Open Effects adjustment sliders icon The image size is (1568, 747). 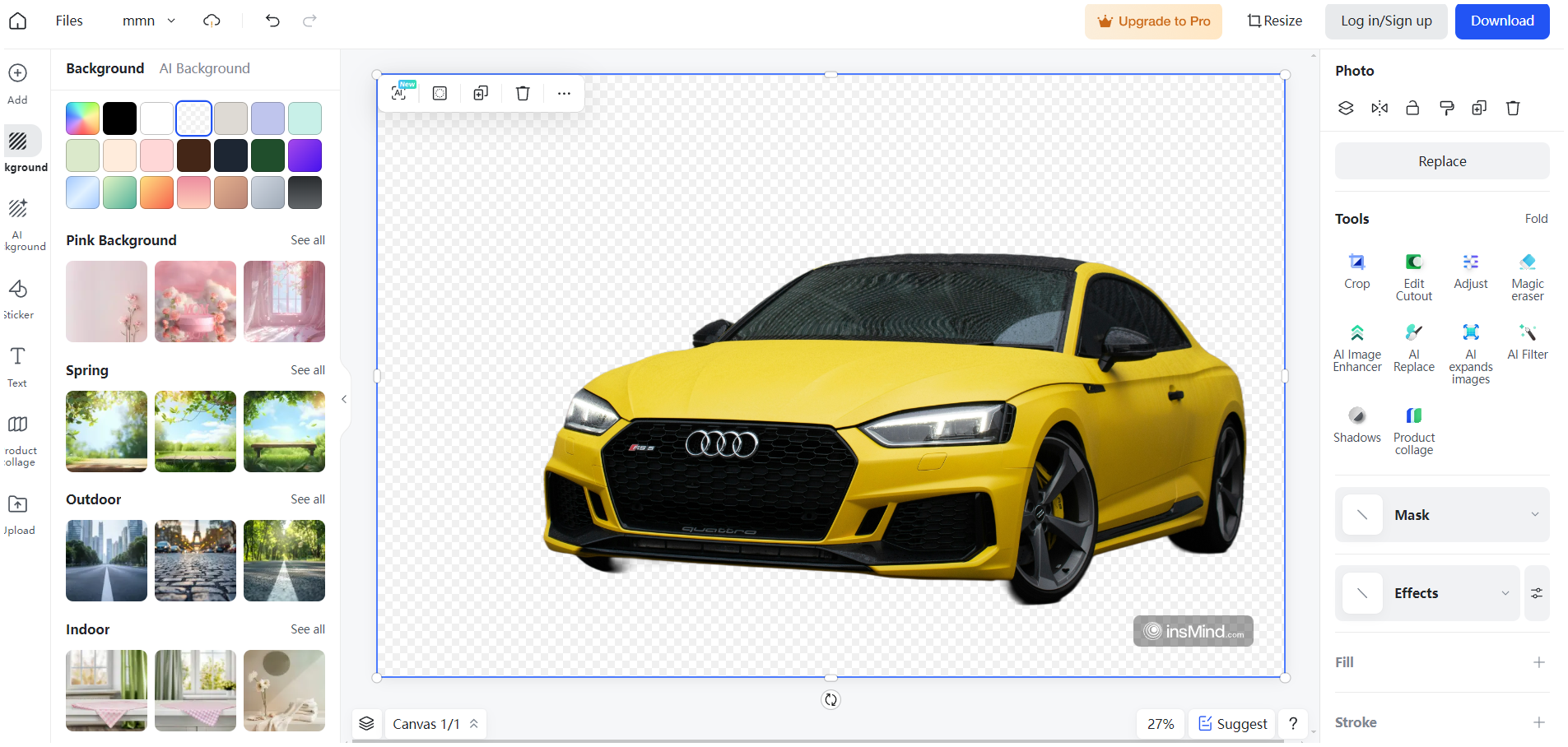pyautogui.click(x=1537, y=593)
